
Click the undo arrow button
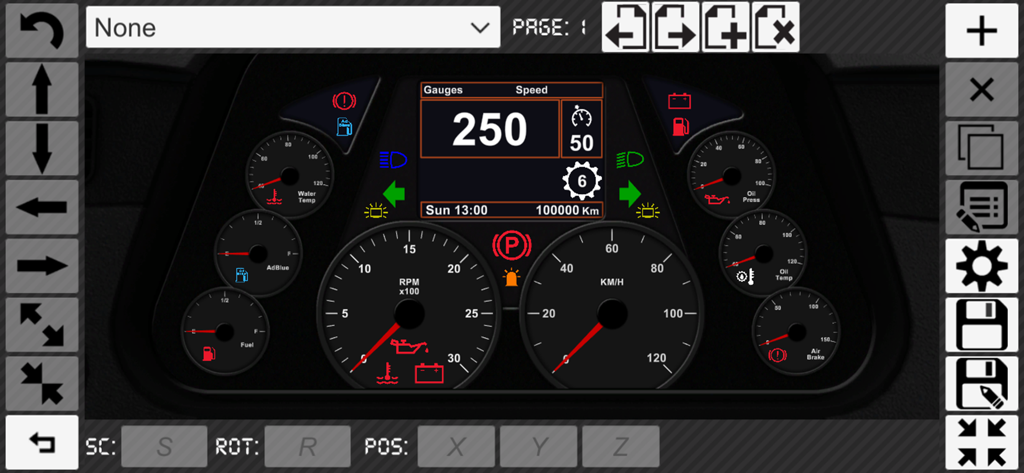coord(42,31)
